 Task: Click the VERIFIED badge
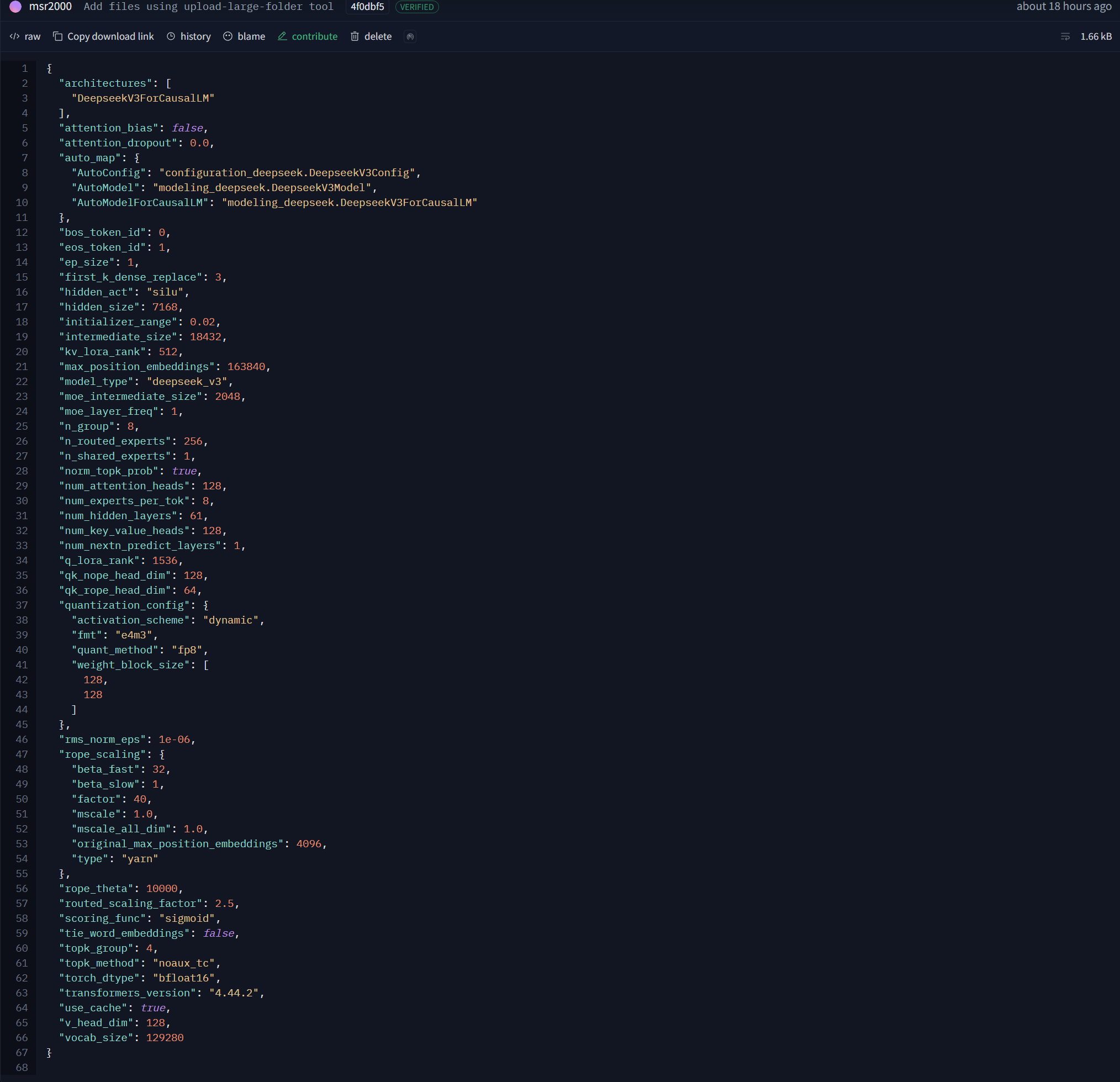(x=416, y=7)
